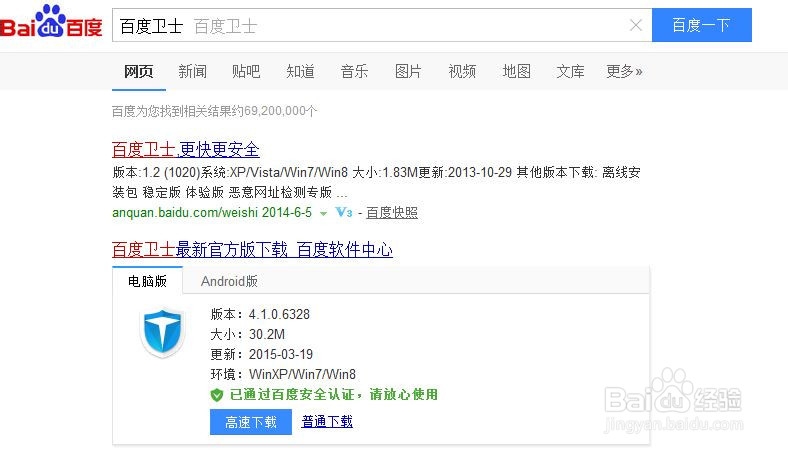Open the 音乐 tab
This screenshot has height=452, width=788.
[354, 71]
